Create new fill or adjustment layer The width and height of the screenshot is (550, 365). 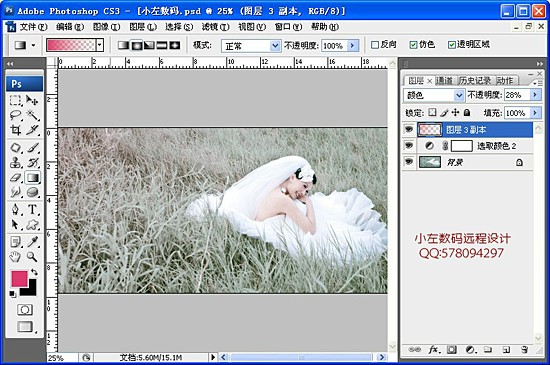coord(470,350)
